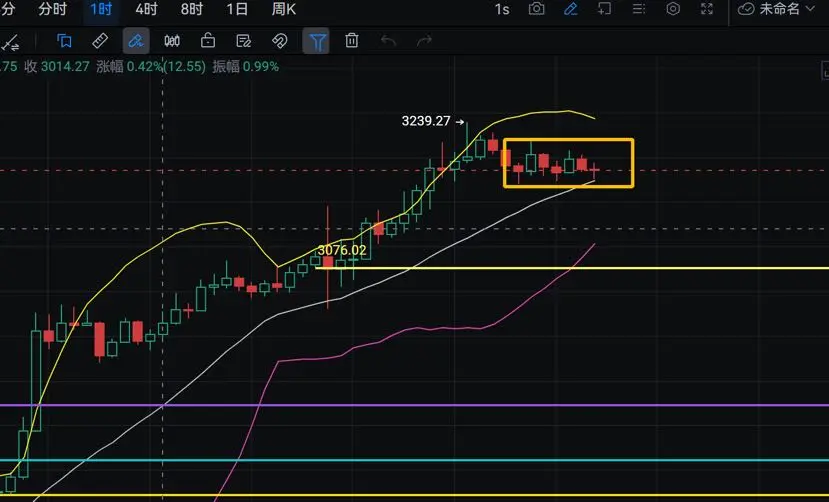Click the 收 3014.27 close price value

(x=57, y=67)
